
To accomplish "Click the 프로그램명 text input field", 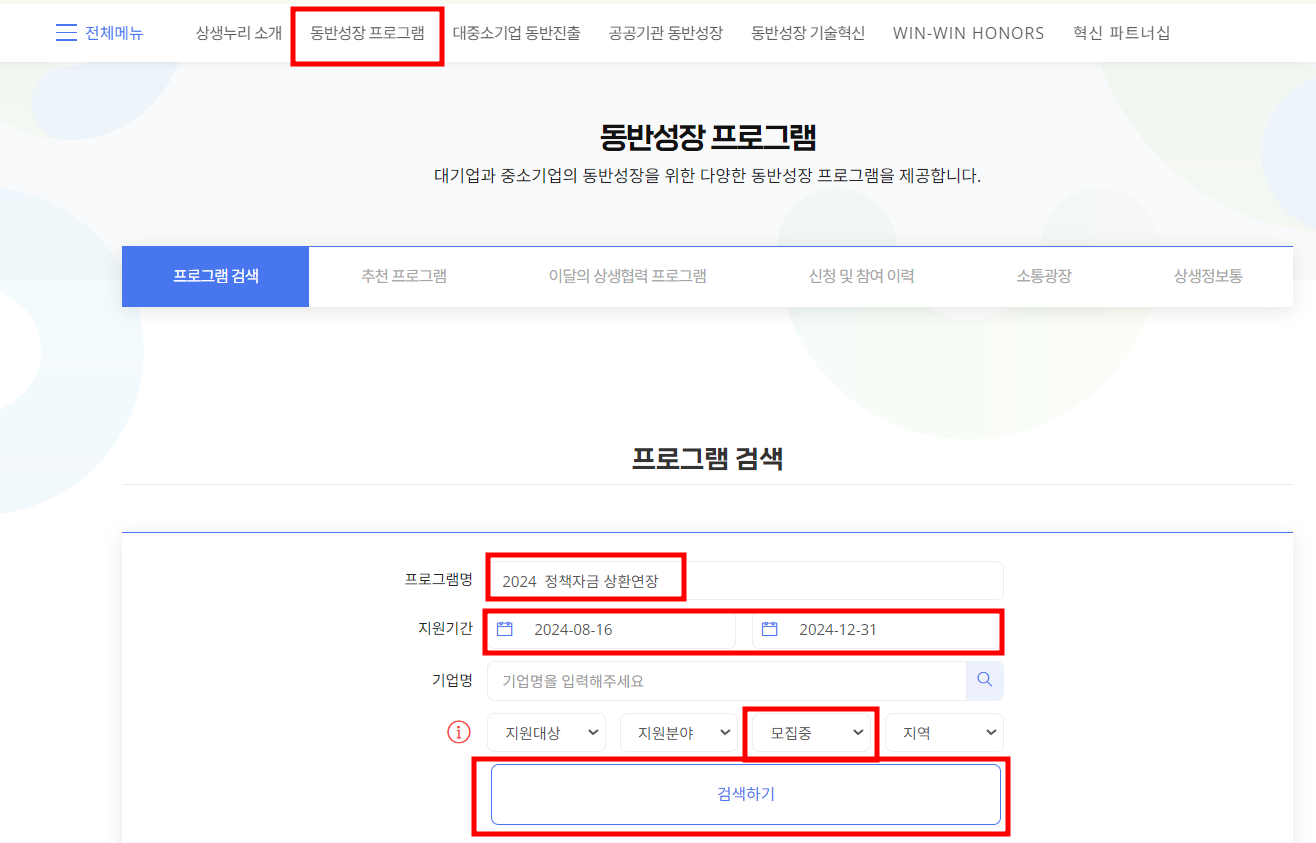I will pyautogui.click(x=743, y=580).
